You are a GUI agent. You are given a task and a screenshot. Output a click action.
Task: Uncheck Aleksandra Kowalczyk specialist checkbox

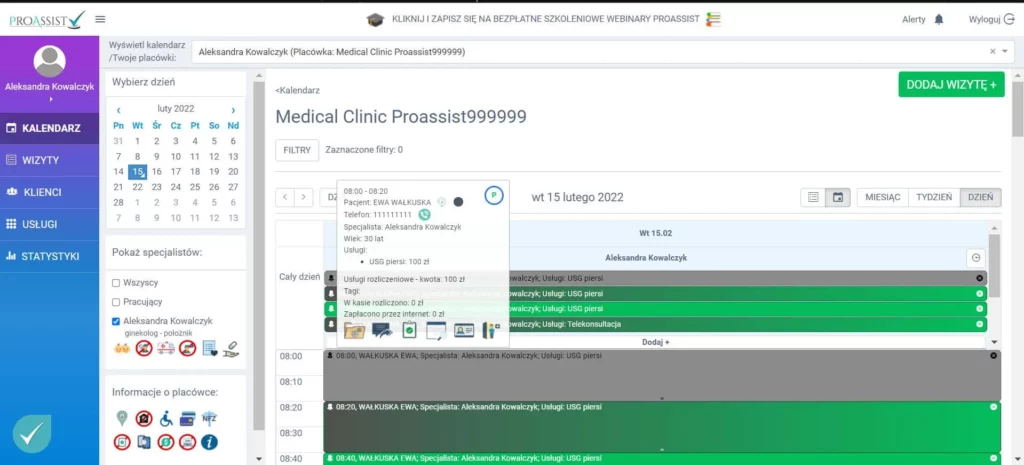117,321
